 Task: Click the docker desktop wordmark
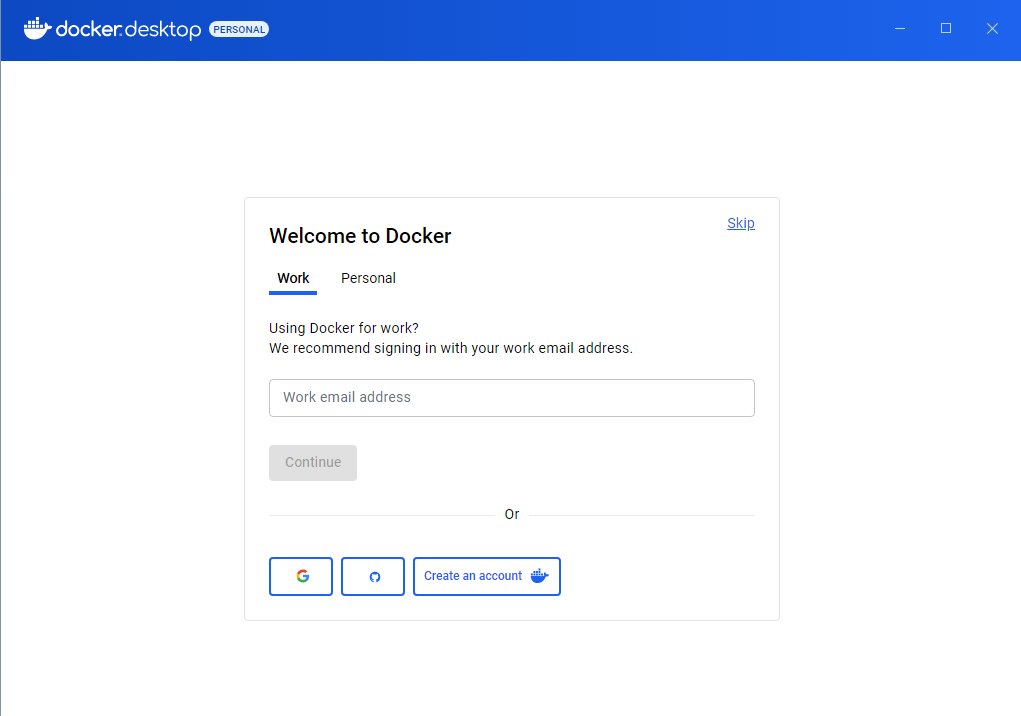[129, 30]
